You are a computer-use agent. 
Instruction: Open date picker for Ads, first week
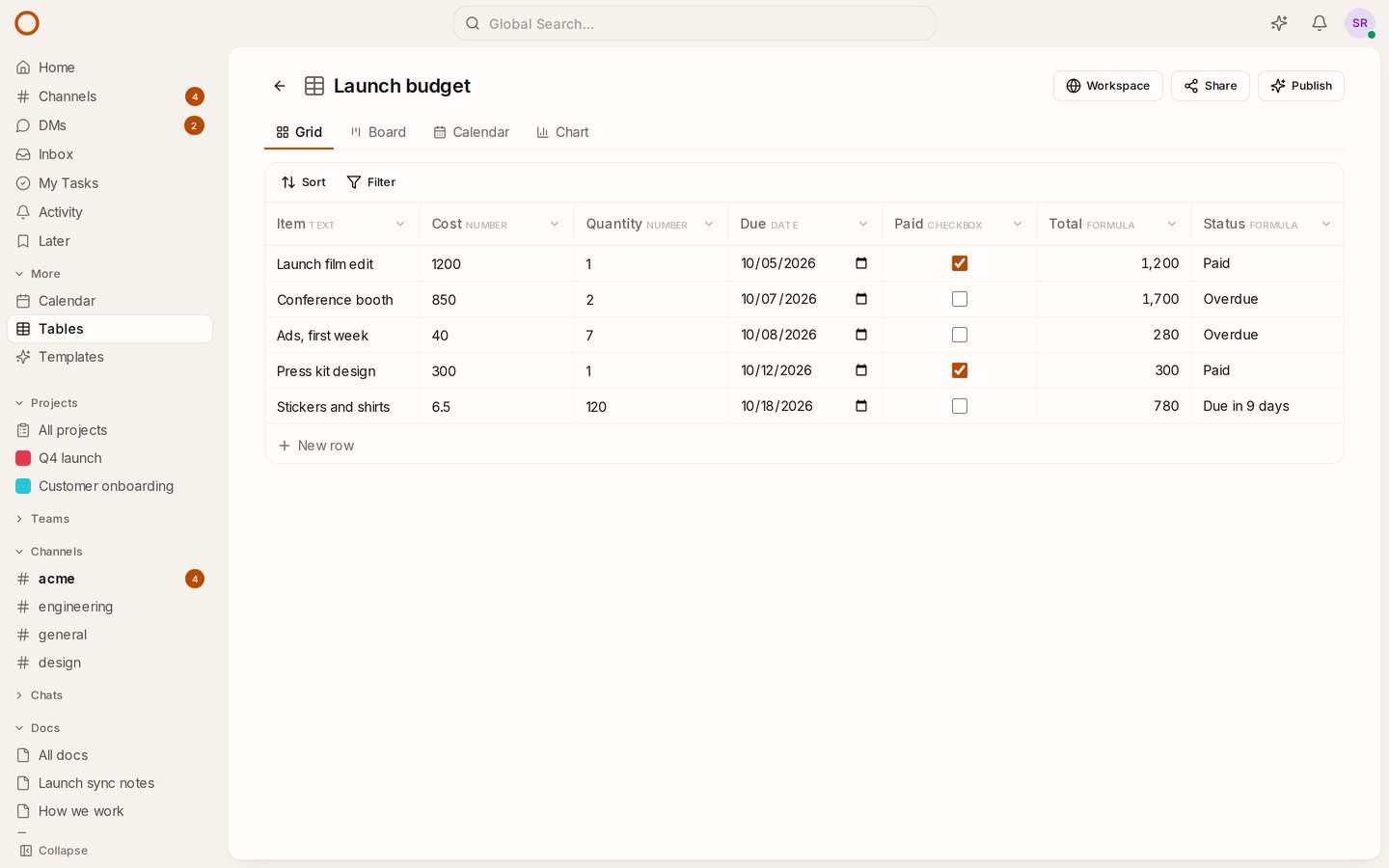pos(861,335)
